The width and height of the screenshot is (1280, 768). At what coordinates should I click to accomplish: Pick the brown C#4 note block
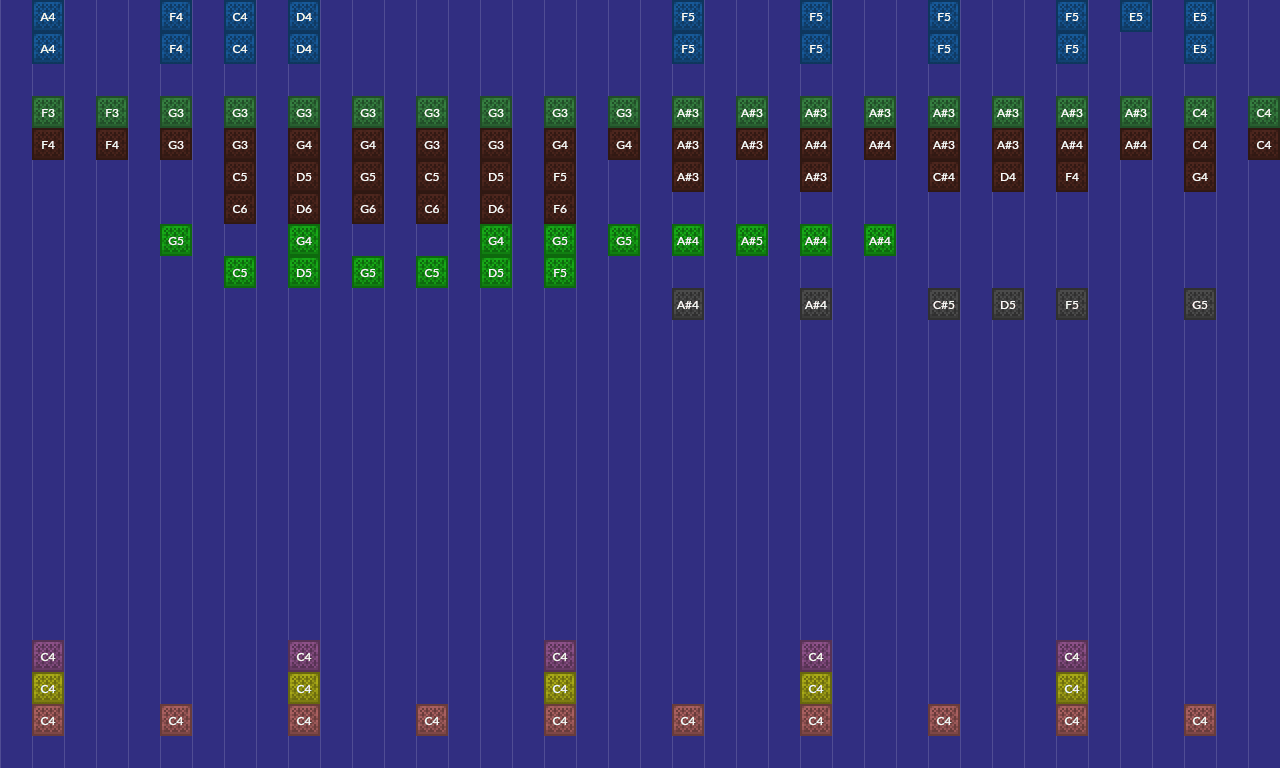pos(944,176)
